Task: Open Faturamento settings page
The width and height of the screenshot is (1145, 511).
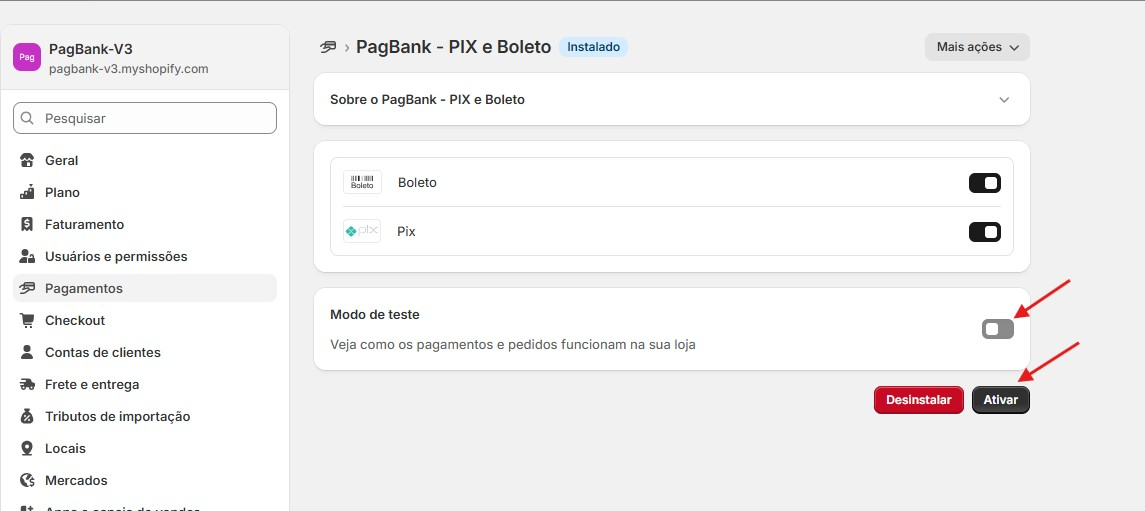Action: (145, 225)
